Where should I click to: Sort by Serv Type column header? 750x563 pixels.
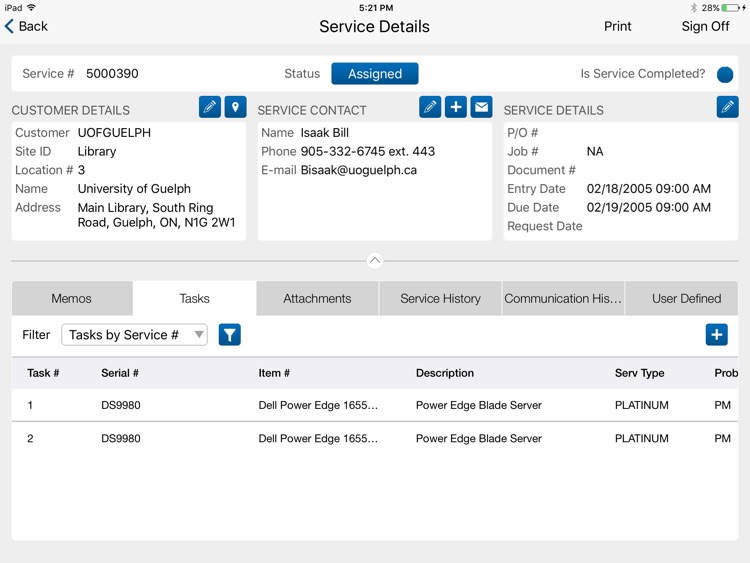click(640, 373)
